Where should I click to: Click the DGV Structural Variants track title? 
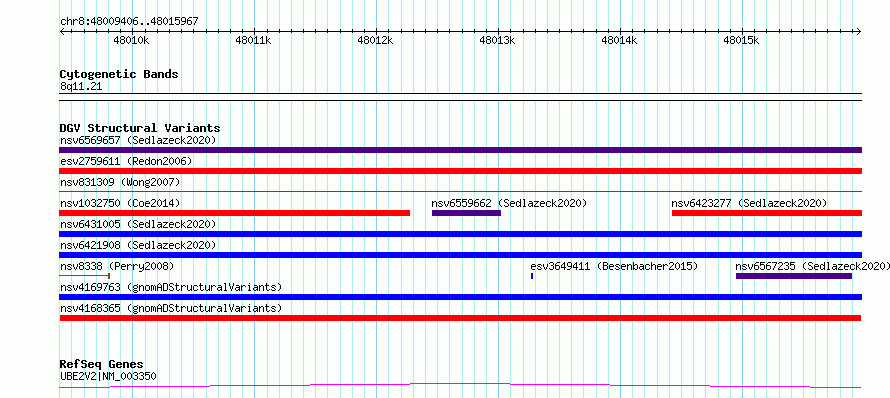pos(140,128)
